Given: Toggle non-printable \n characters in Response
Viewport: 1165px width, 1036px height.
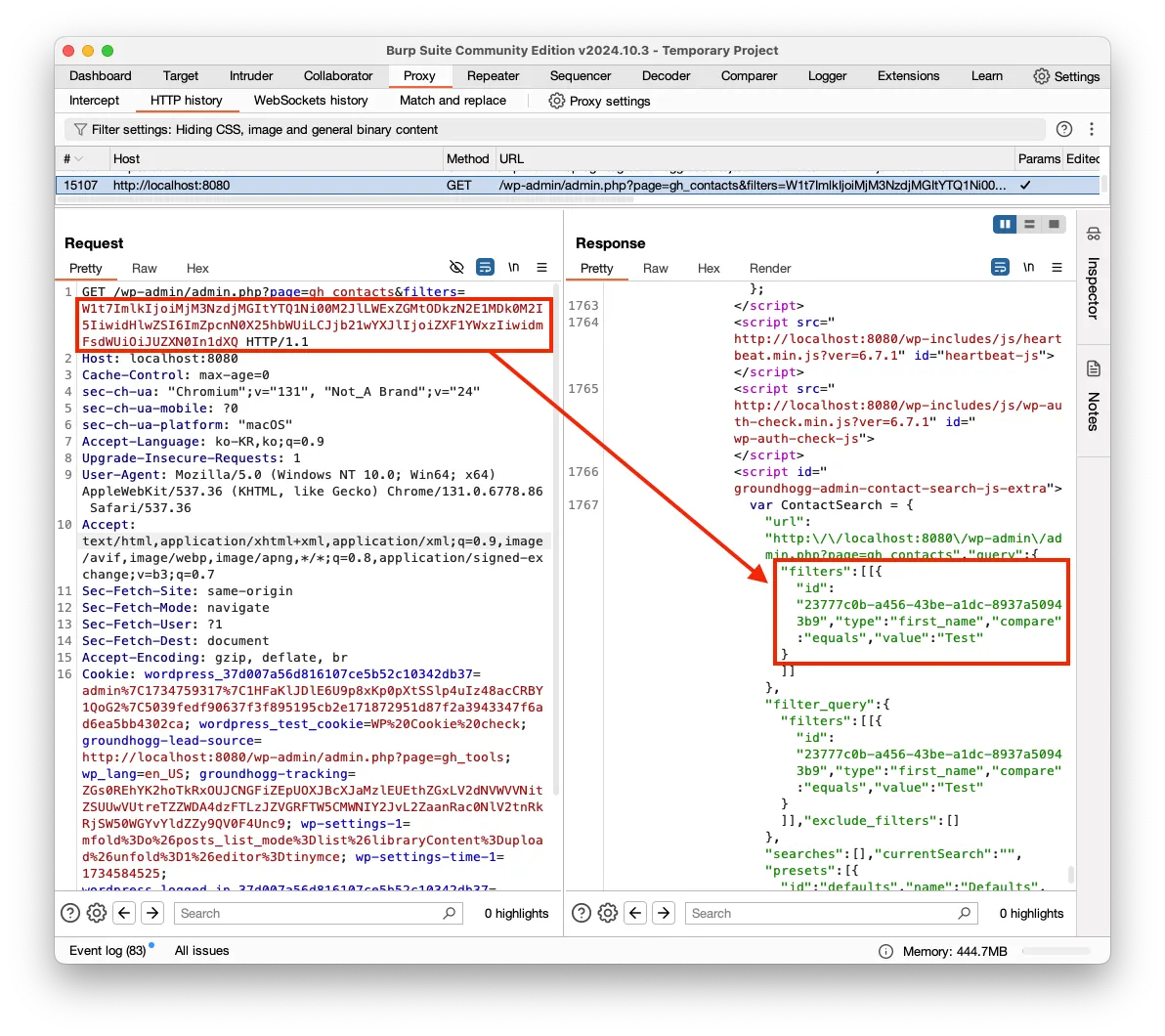Looking at the screenshot, I should pyautogui.click(x=1028, y=268).
